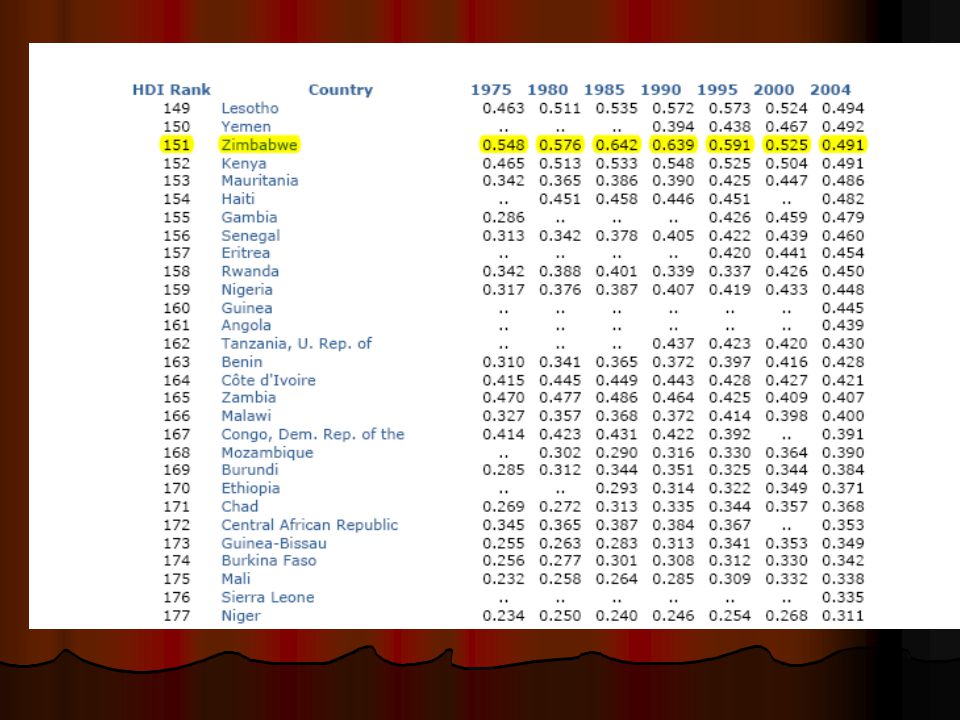Click the highlighted rank 151 cell

176,145
